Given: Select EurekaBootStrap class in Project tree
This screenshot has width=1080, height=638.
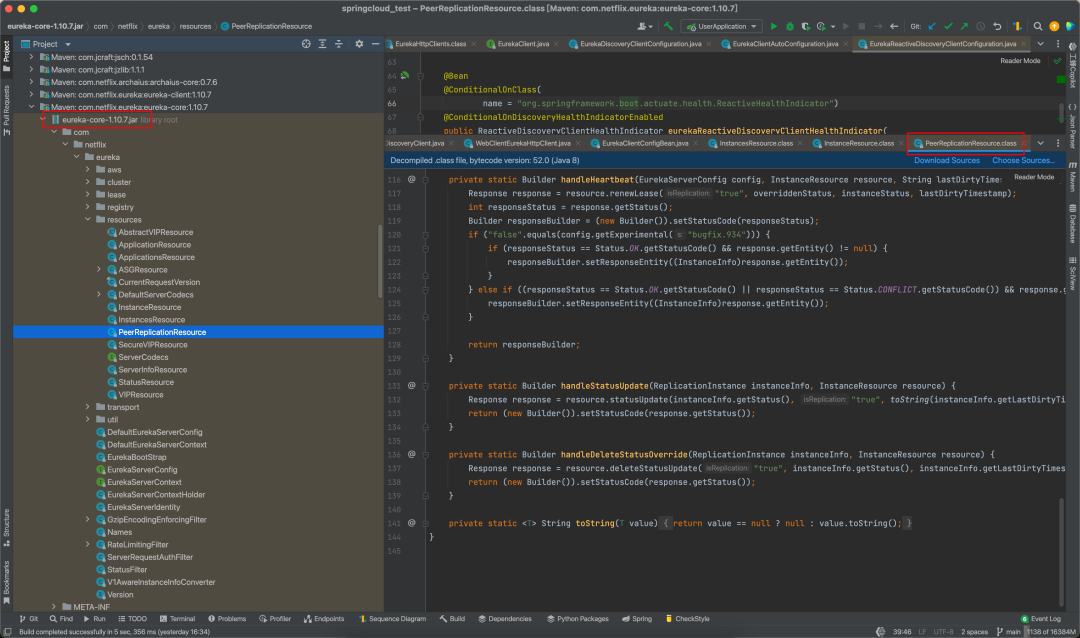Looking at the screenshot, I should pyautogui.click(x=136, y=457).
